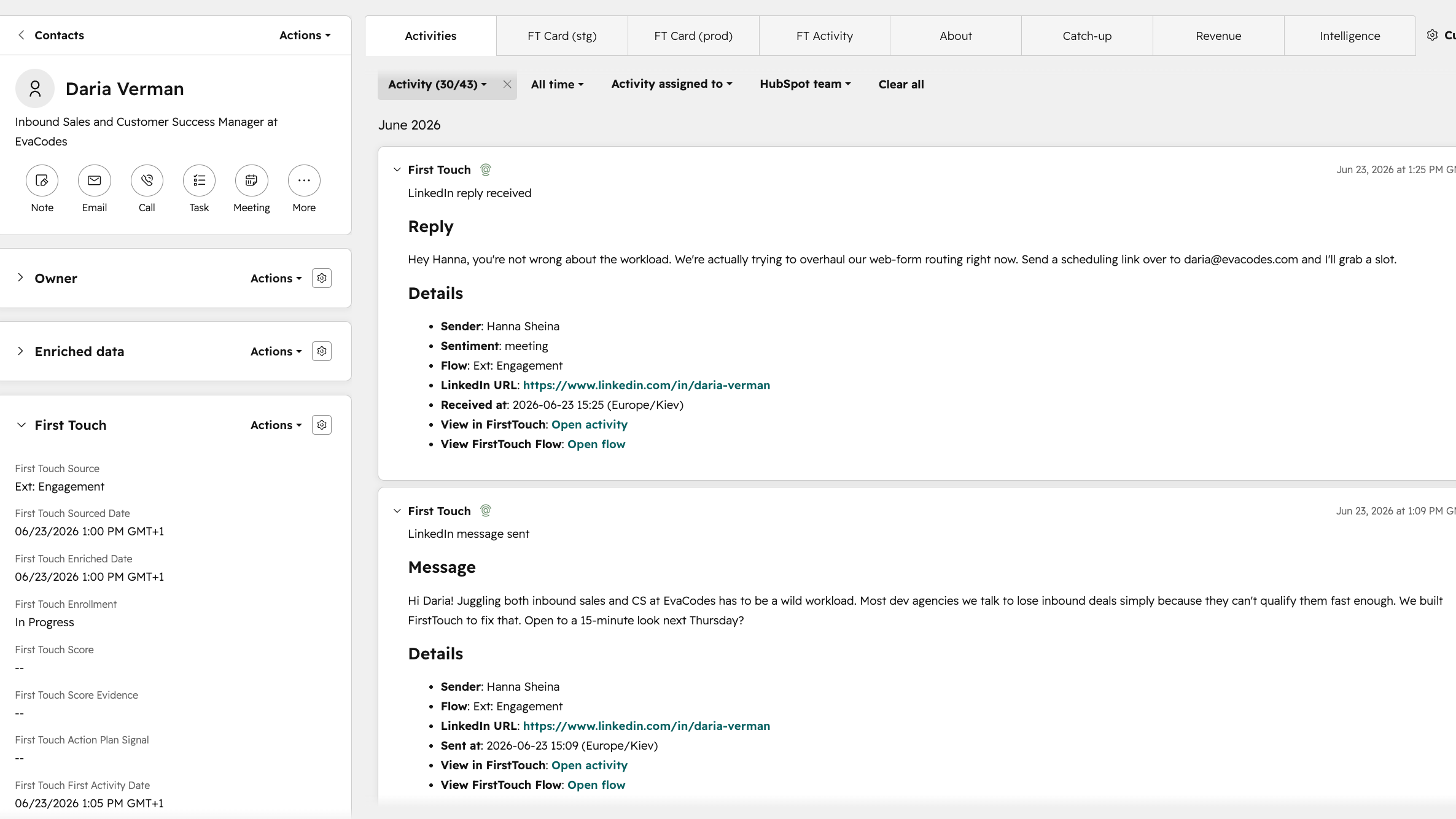Open the About tab
Viewport: 1456px width, 819px height.
click(x=956, y=36)
